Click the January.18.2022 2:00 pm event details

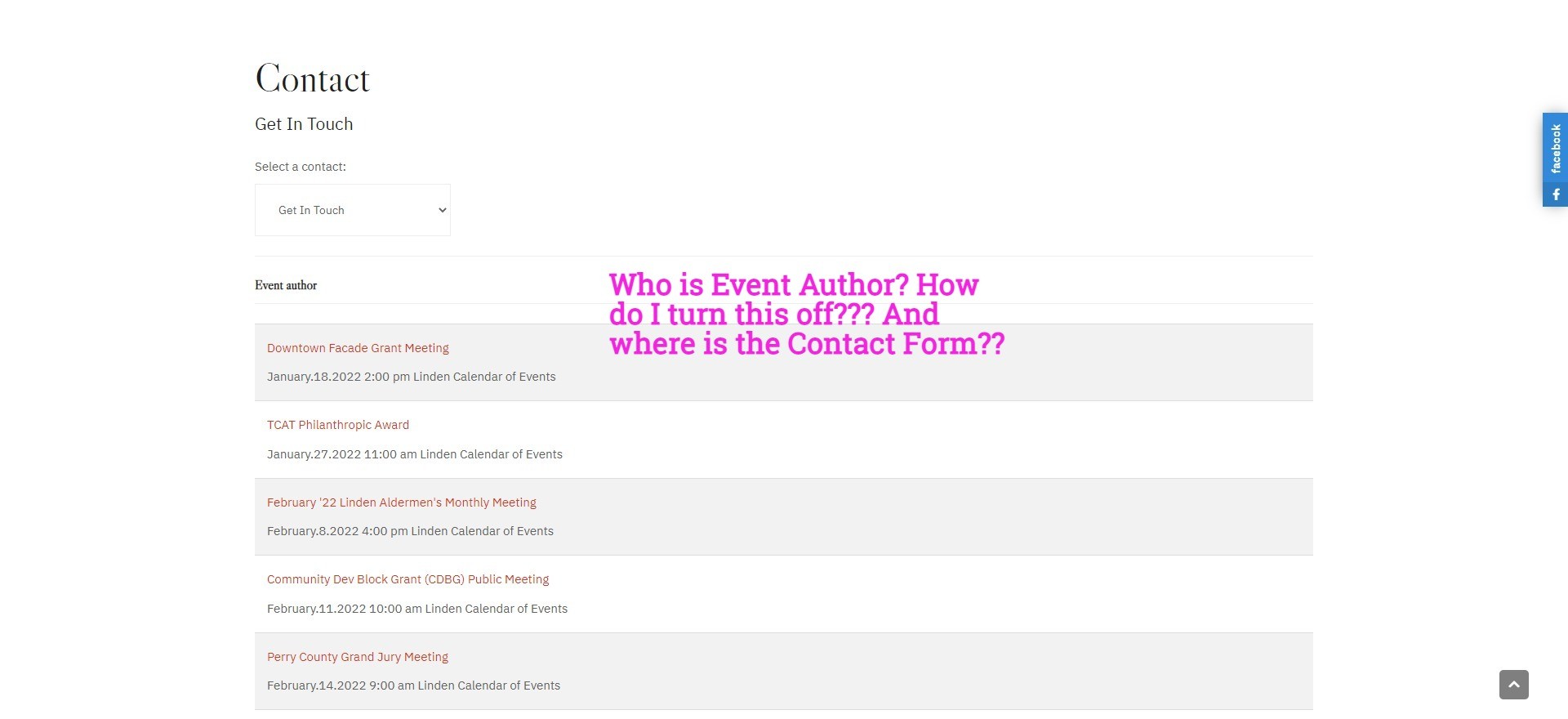click(x=411, y=377)
